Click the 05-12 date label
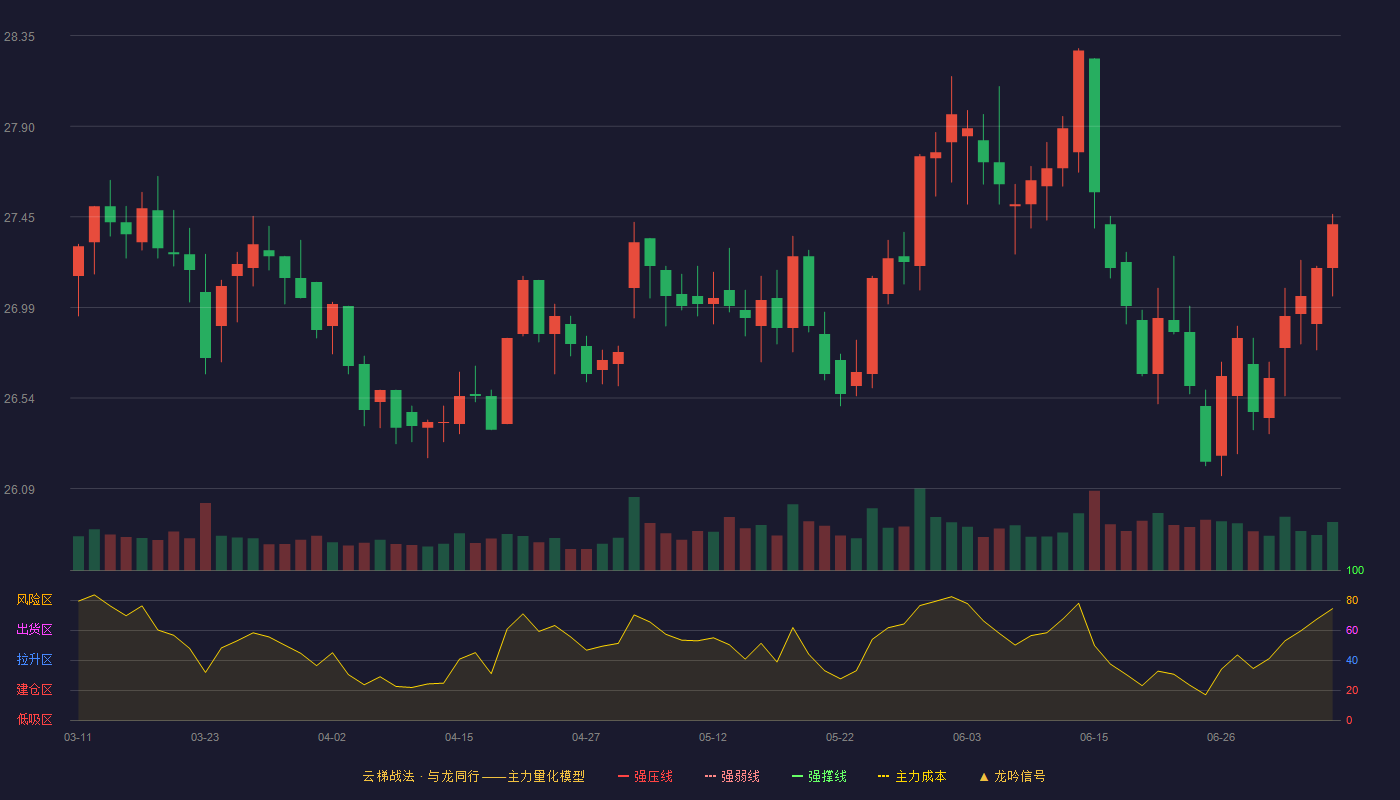 click(x=713, y=737)
